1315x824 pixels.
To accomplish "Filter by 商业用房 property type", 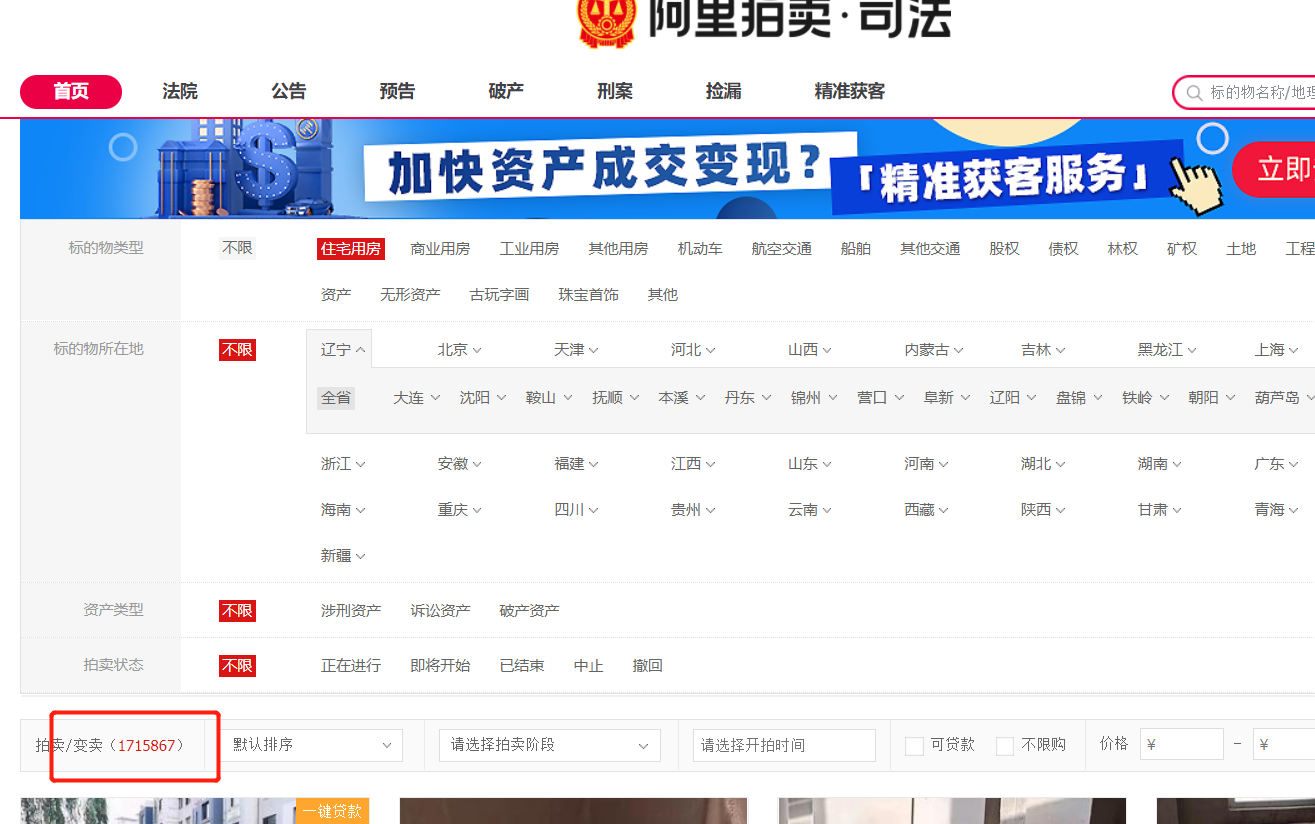I will 440,249.
